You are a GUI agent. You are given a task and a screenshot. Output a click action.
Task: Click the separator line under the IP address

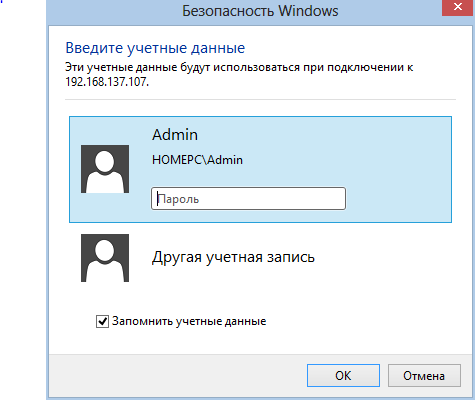click(x=260, y=99)
